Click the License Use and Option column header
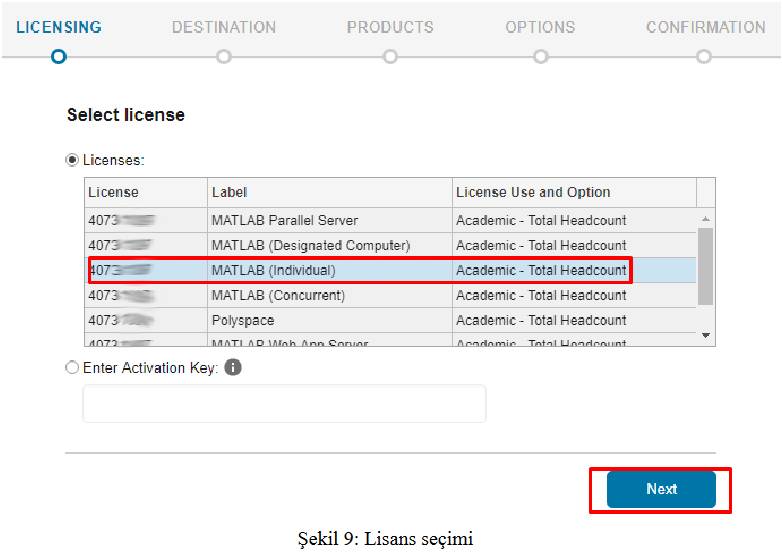This screenshot has height=558, width=782. 575,192
